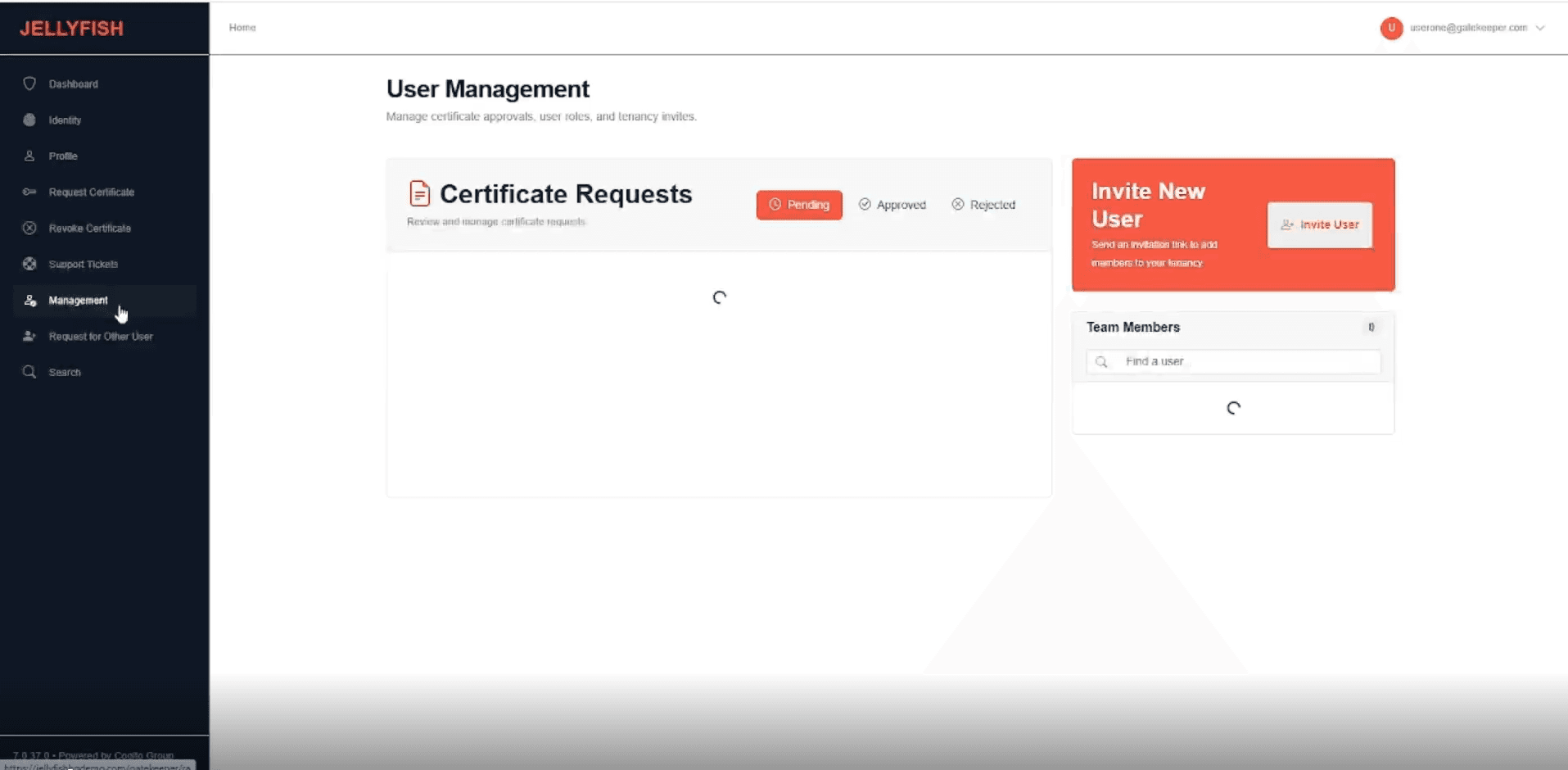Select the Pending requests filter
1568x770 pixels.
[798, 205]
